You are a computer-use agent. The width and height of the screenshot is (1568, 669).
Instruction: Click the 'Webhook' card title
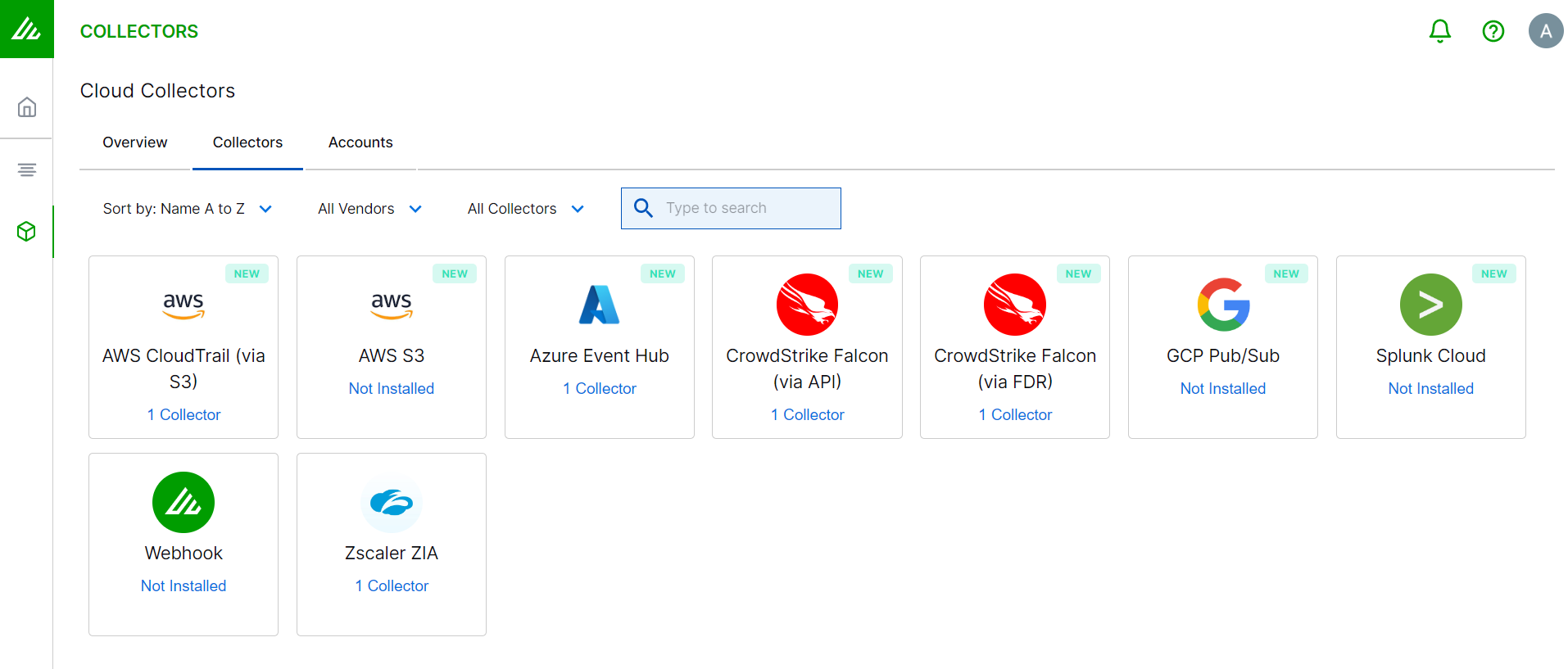coord(184,553)
